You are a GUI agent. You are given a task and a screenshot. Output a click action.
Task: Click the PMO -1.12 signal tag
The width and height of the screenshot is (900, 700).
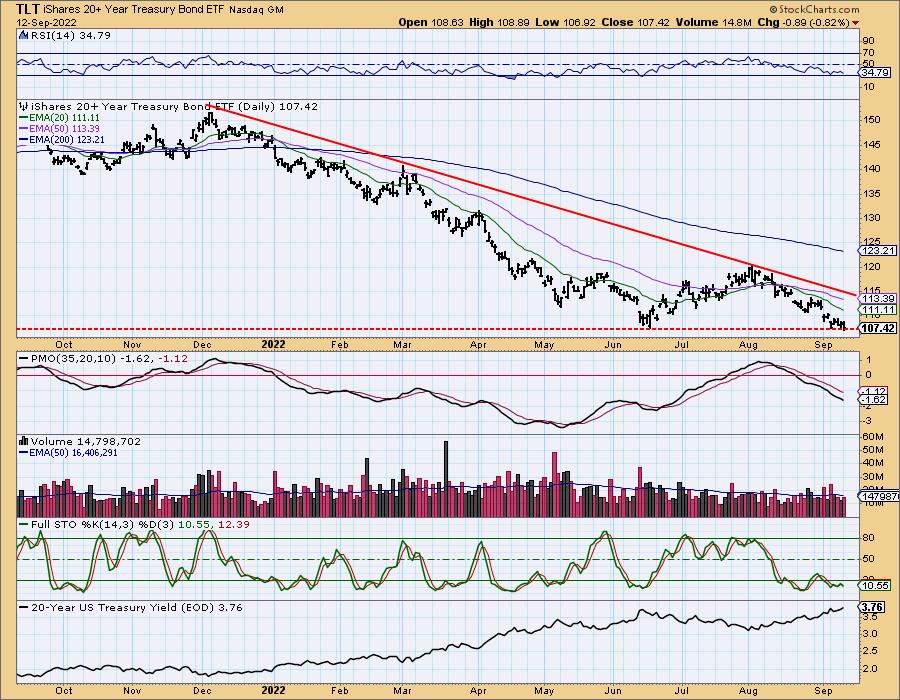coord(875,391)
